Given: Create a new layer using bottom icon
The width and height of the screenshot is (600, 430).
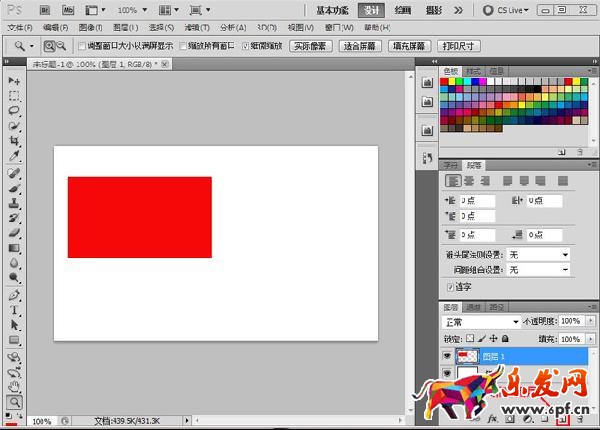Looking at the screenshot, I should pyautogui.click(x=561, y=422).
